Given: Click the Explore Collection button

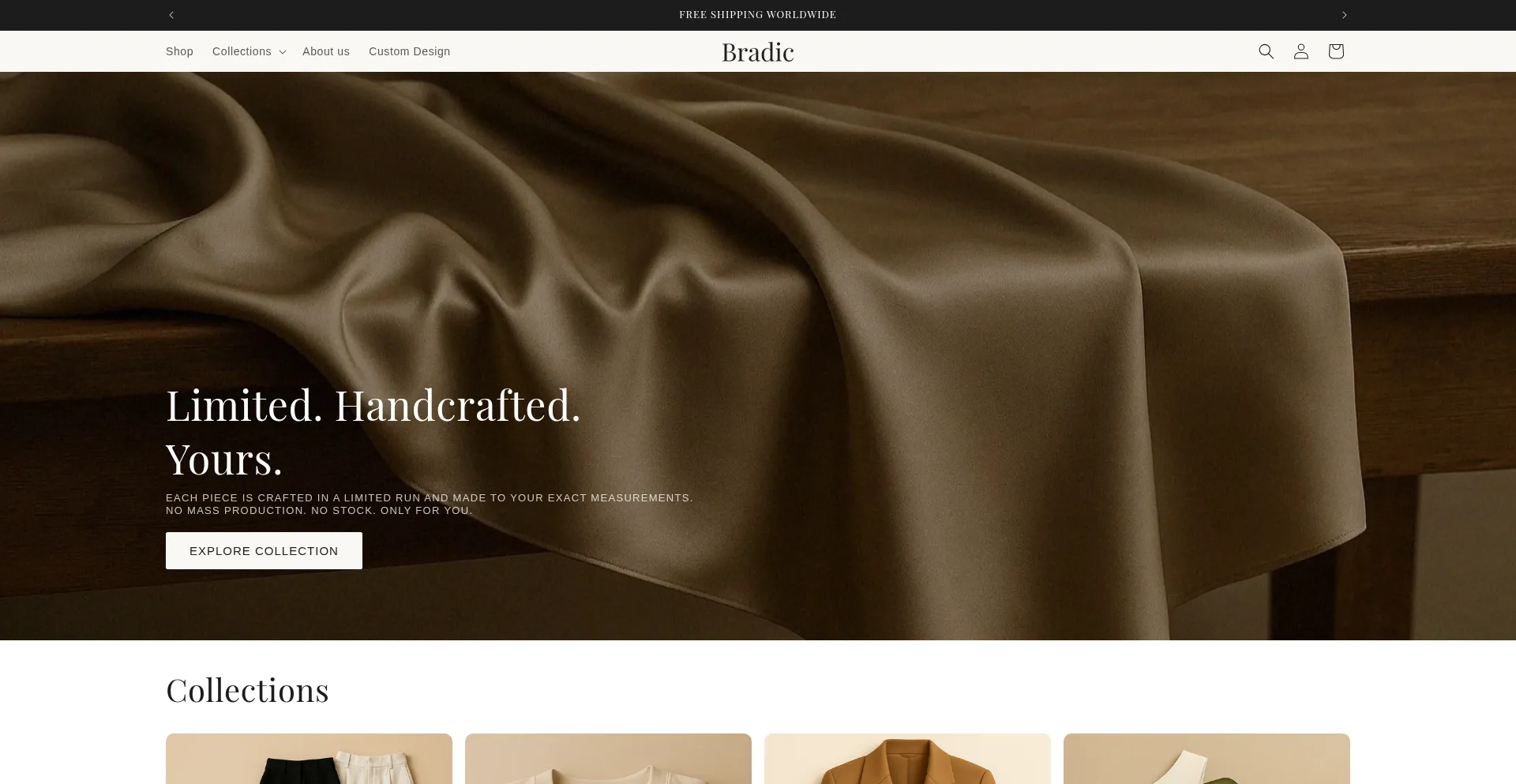Looking at the screenshot, I should tap(264, 550).
